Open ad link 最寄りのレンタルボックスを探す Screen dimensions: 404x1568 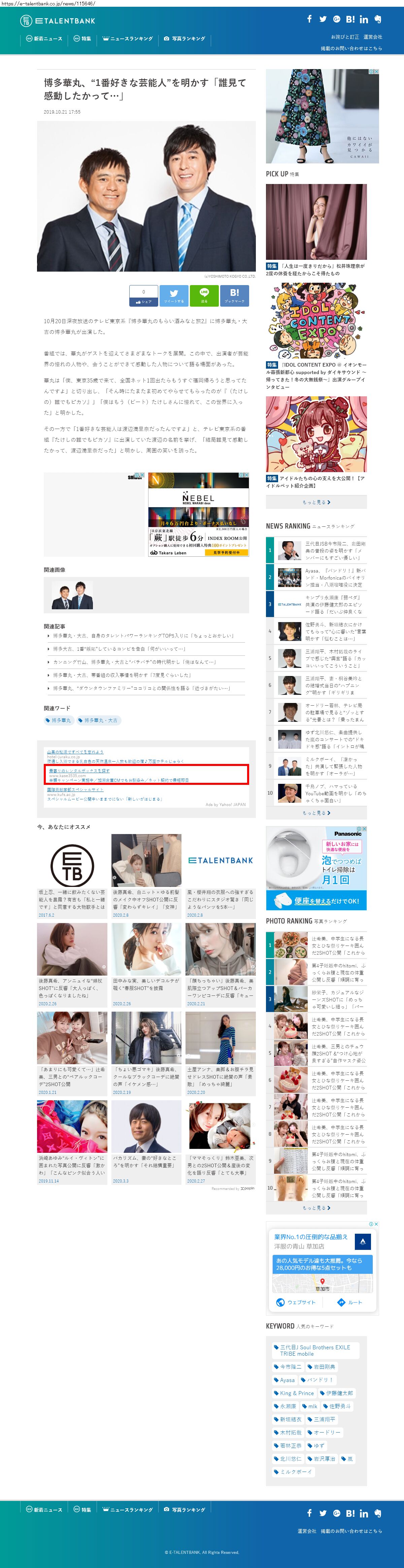pyautogui.click(x=79, y=771)
